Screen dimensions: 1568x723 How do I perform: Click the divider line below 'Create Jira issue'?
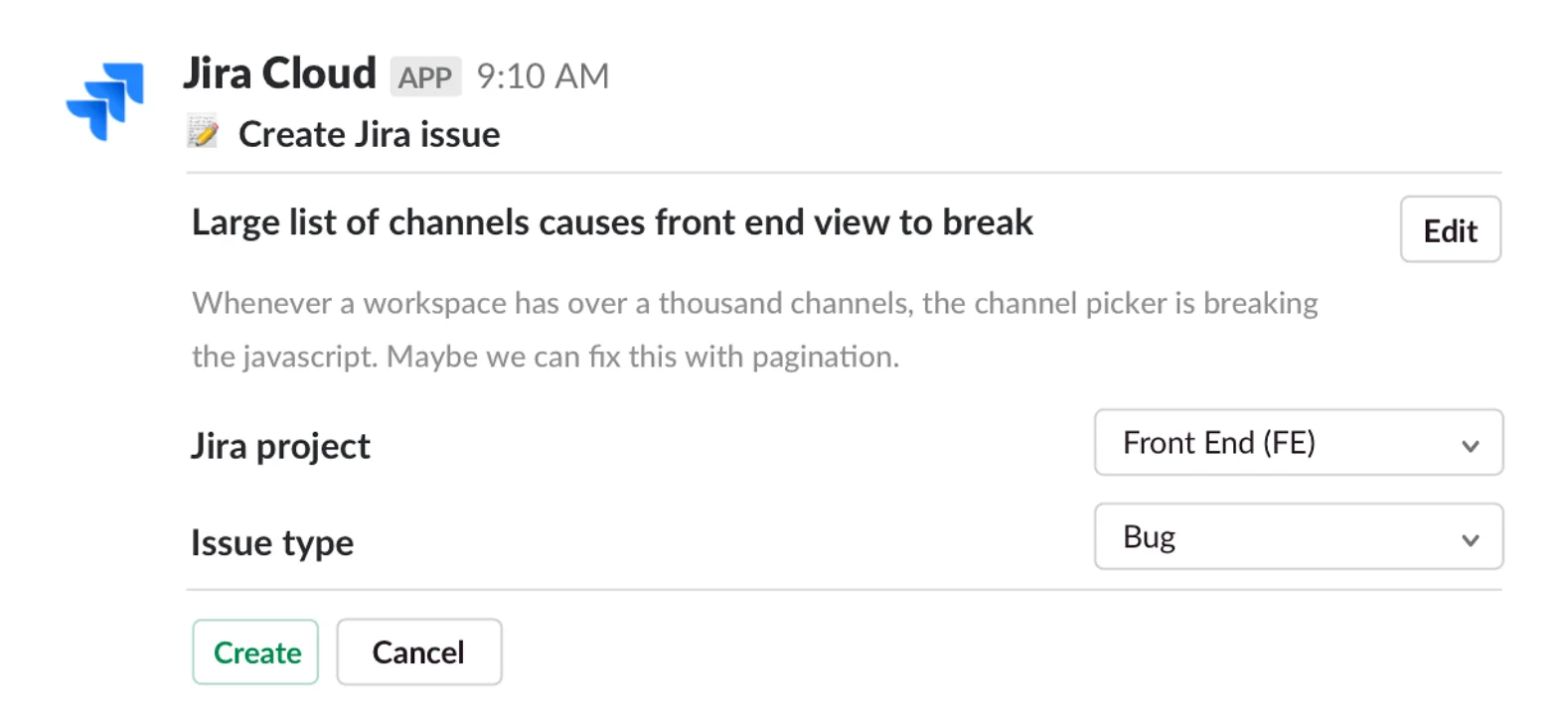[843, 173]
